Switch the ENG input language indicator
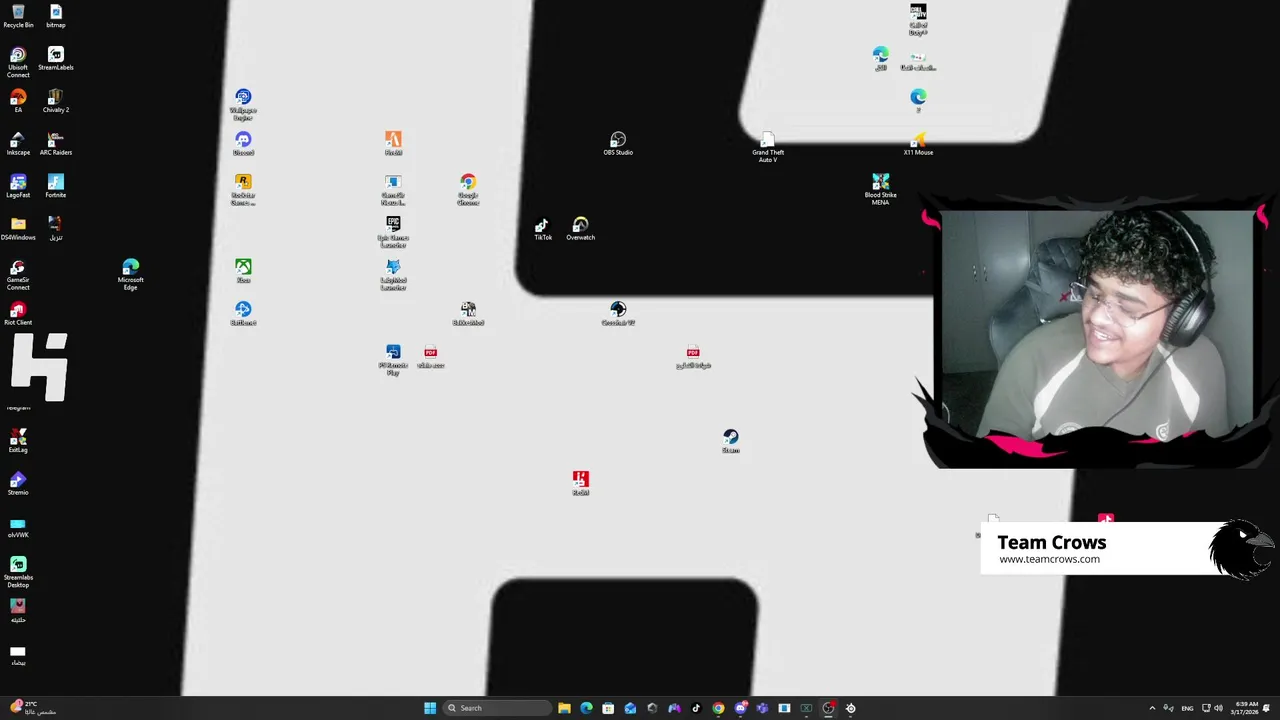The image size is (1280, 720). coord(1189,708)
